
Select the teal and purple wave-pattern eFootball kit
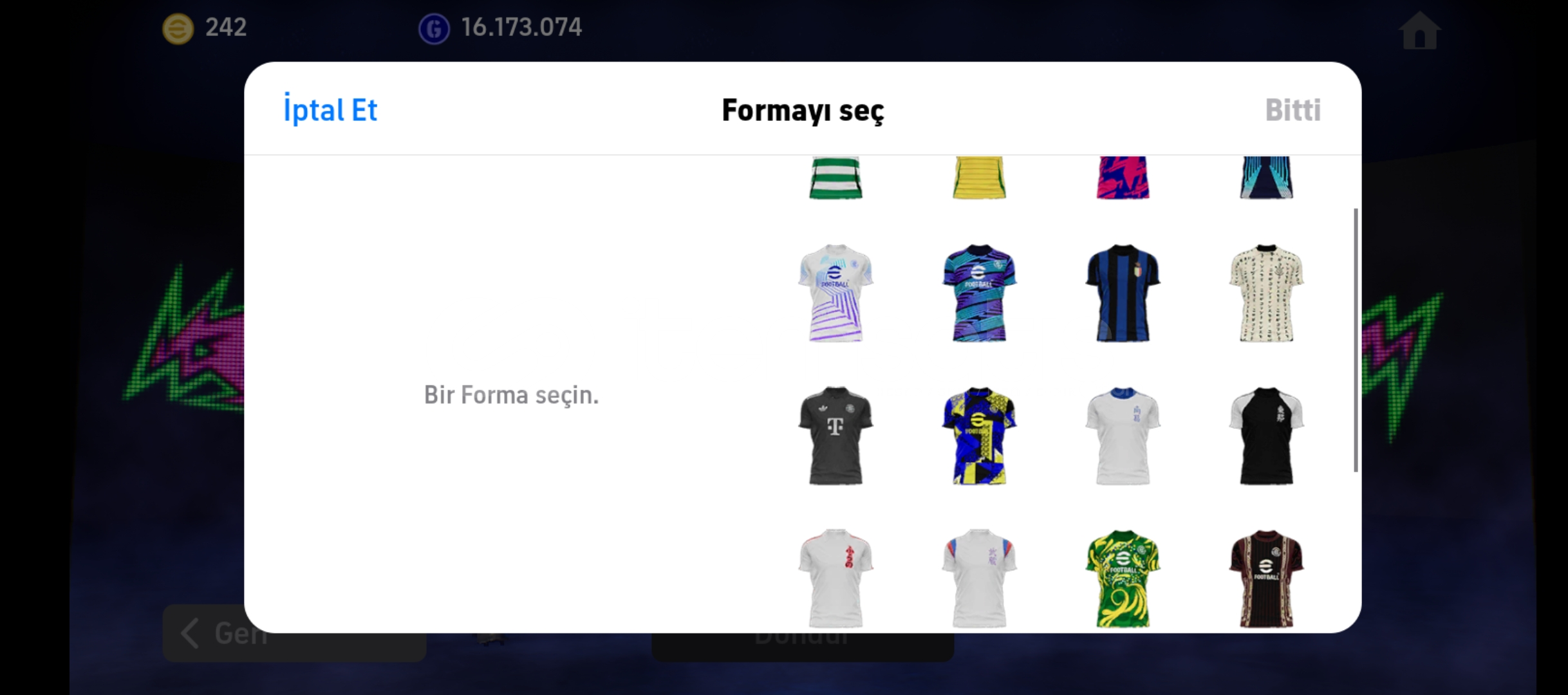(979, 293)
